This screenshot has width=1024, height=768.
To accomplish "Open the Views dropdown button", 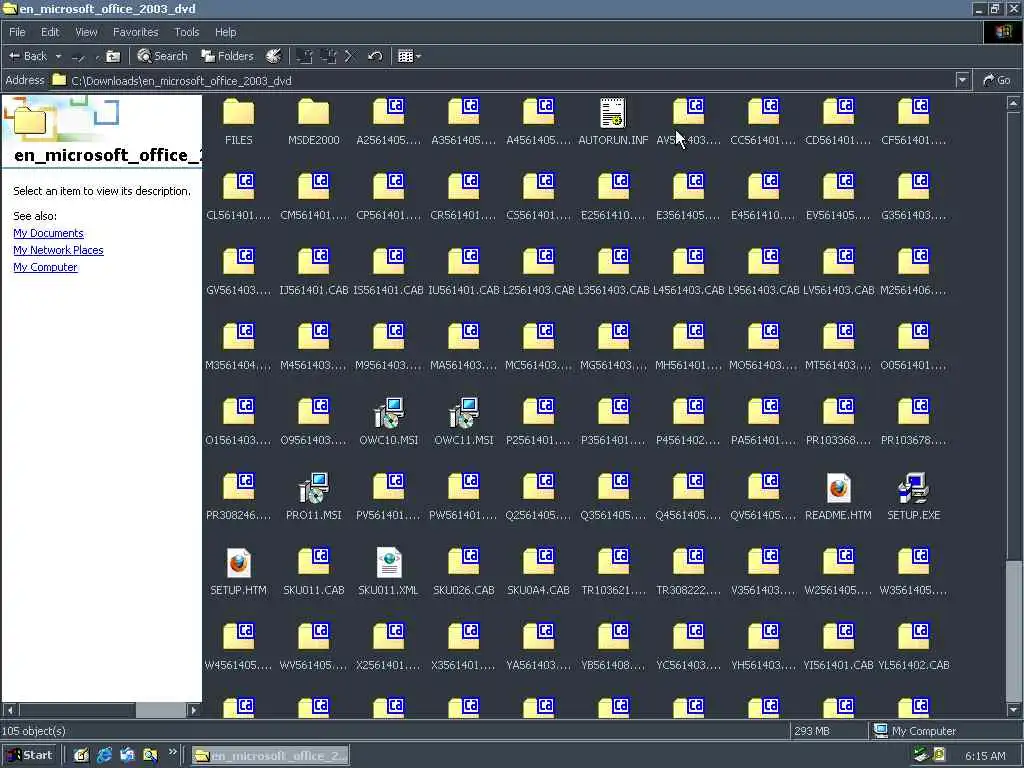I will 409,56.
